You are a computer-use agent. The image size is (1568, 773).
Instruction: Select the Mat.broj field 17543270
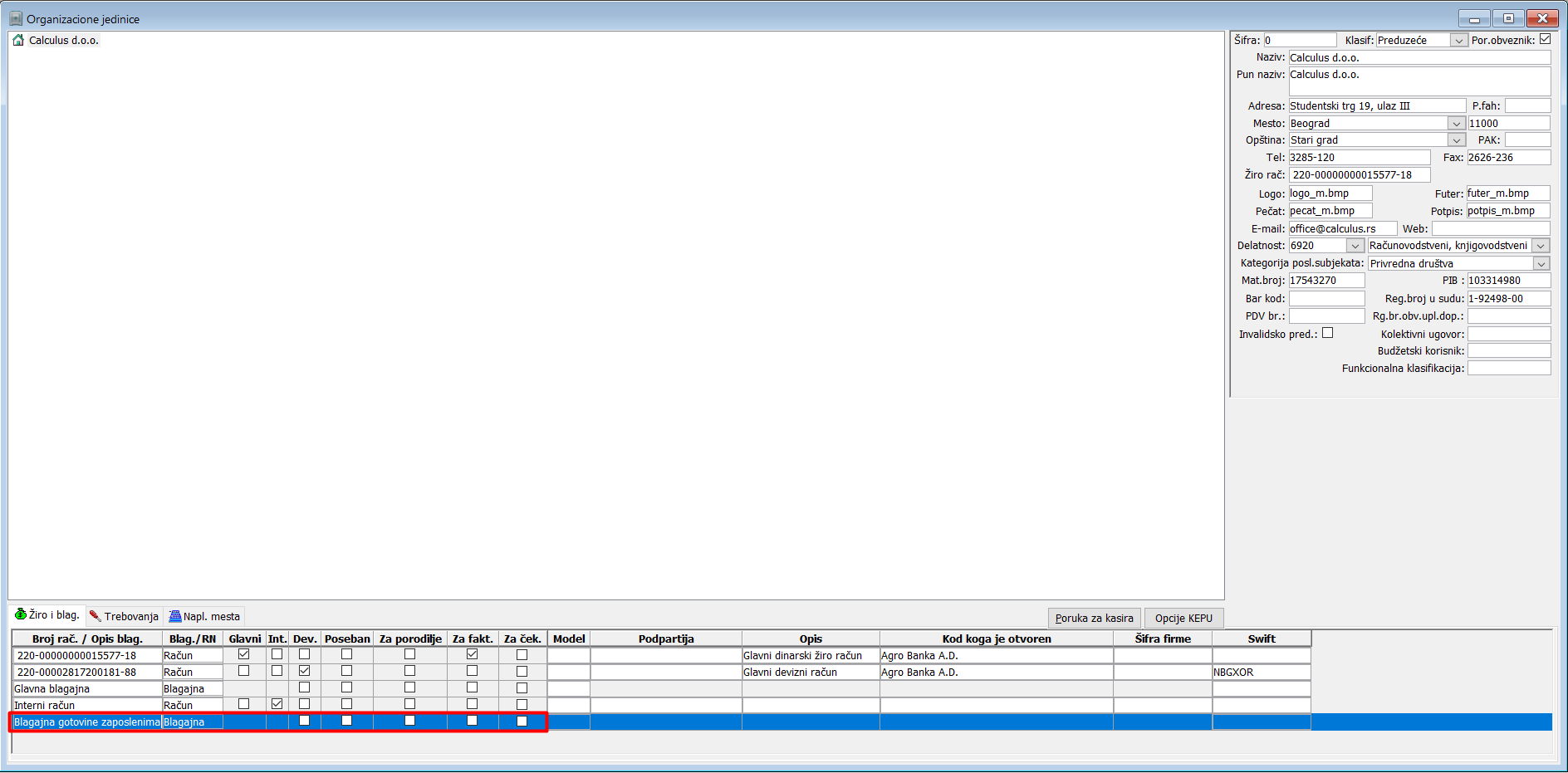pyautogui.click(x=1326, y=281)
